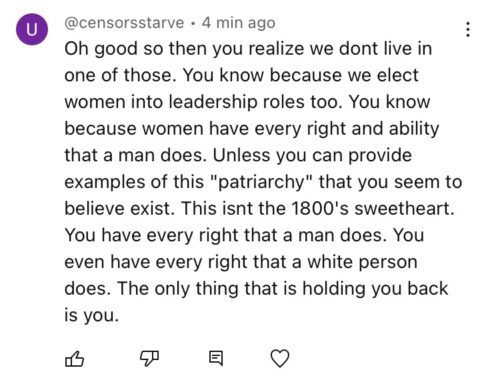
Task: Open the three-dot options menu
Action: tap(468, 29)
